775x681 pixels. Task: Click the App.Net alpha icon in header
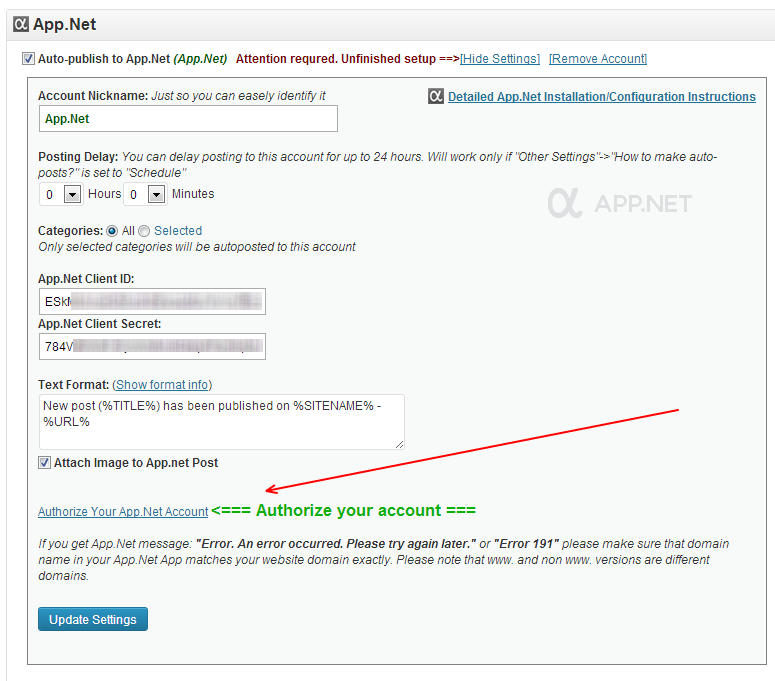pyautogui.click(x=21, y=24)
